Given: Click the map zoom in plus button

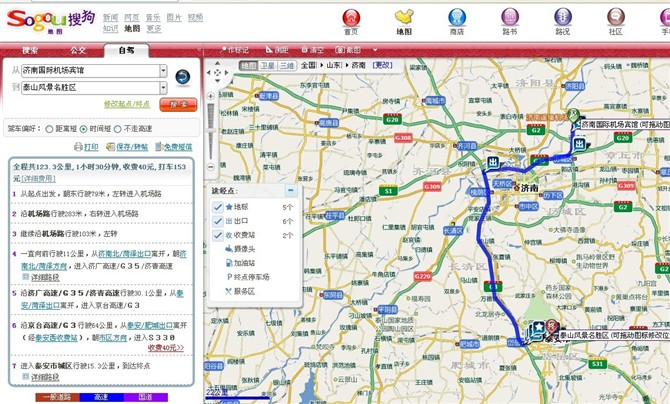Looking at the screenshot, I should click(211, 96).
